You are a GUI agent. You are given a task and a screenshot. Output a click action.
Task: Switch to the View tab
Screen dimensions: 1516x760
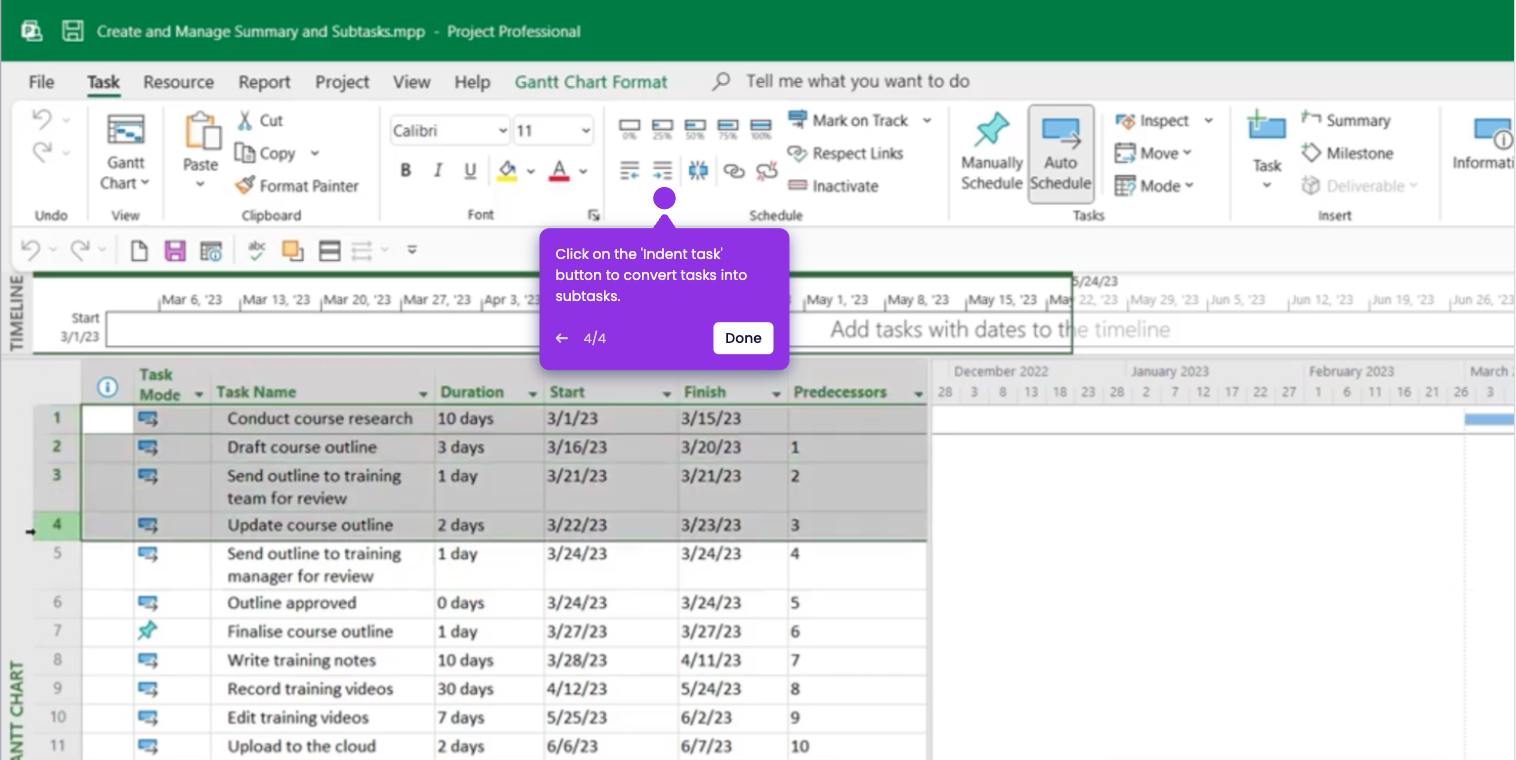point(411,82)
